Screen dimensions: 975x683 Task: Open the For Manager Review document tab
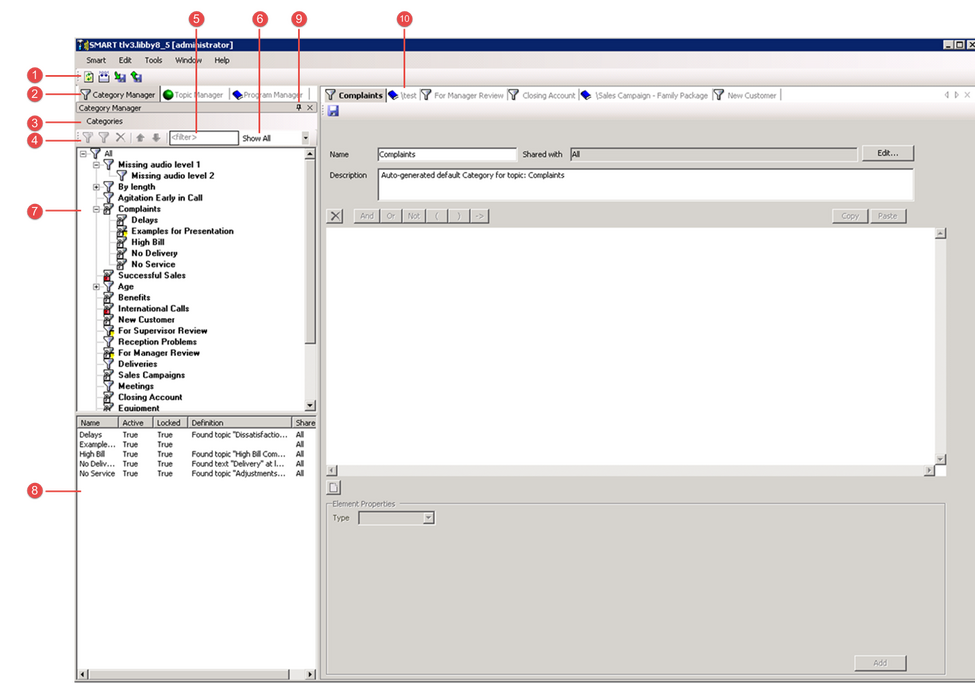pos(462,95)
